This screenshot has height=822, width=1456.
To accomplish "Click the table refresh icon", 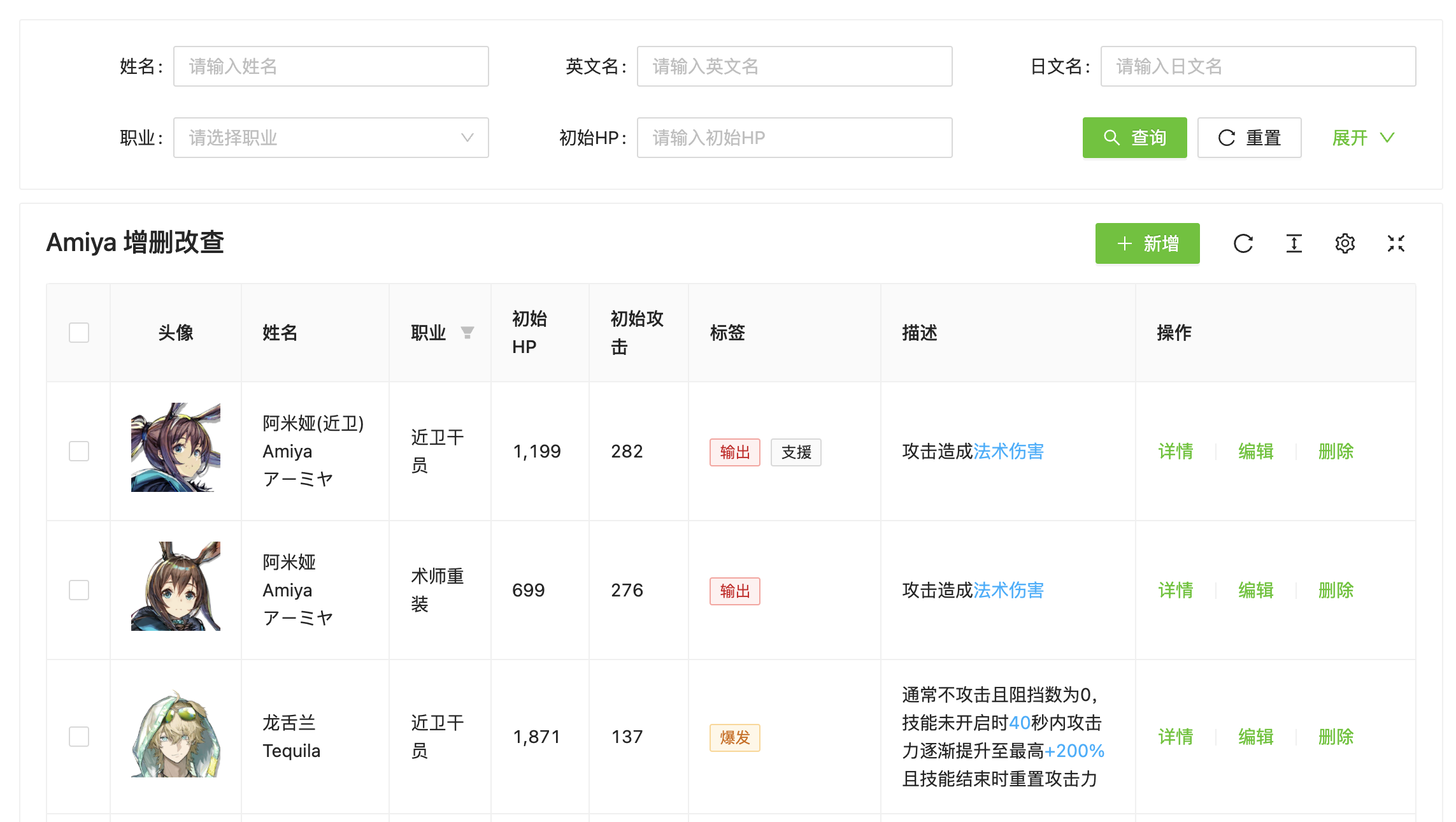I will pyautogui.click(x=1243, y=243).
